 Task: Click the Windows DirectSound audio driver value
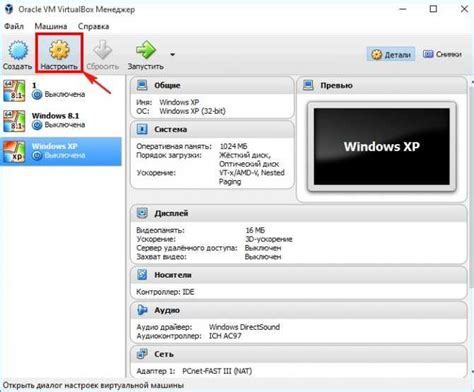pyautogui.click(x=244, y=327)
